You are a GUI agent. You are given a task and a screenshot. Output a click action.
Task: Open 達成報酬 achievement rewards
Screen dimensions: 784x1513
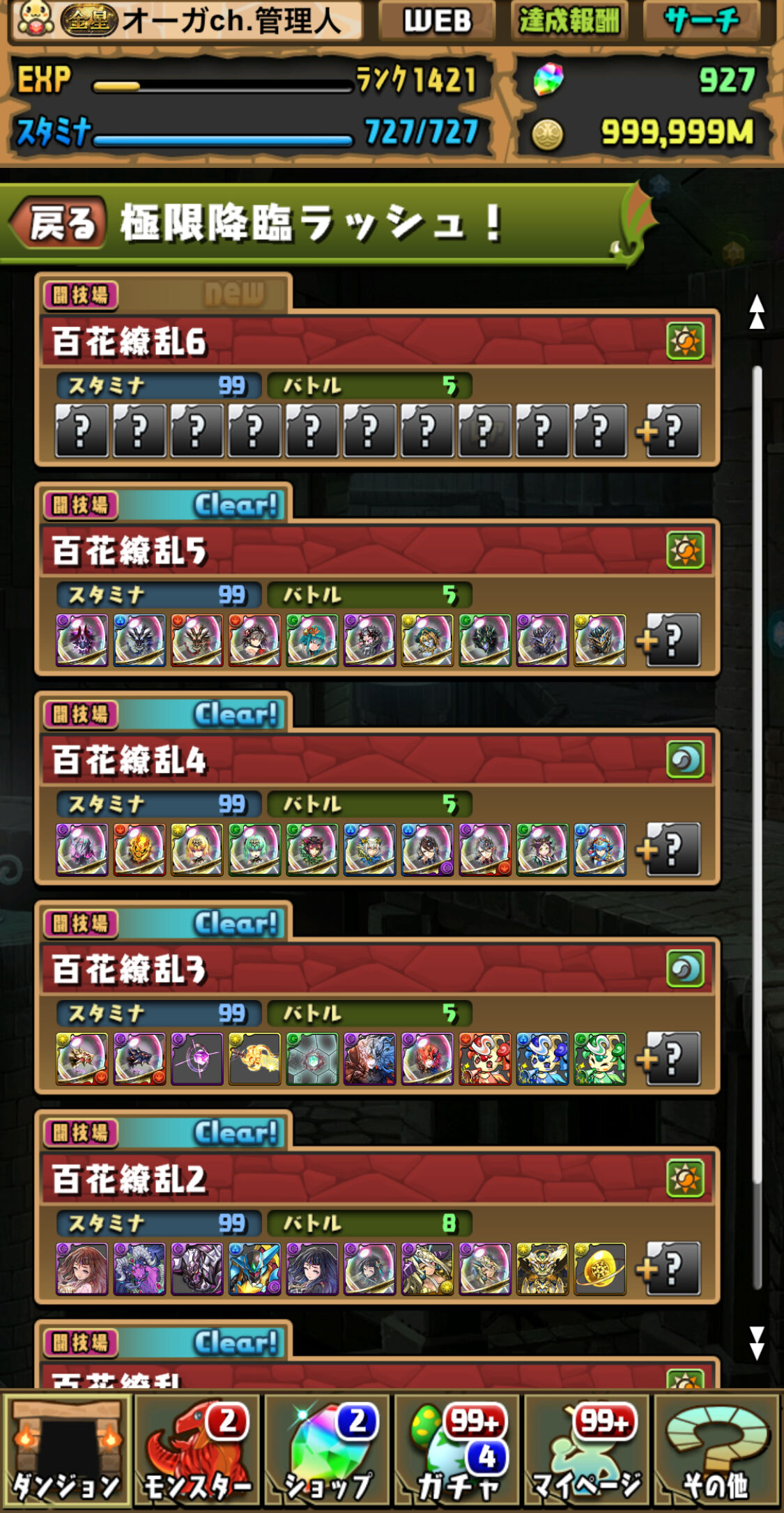point(569,20)
